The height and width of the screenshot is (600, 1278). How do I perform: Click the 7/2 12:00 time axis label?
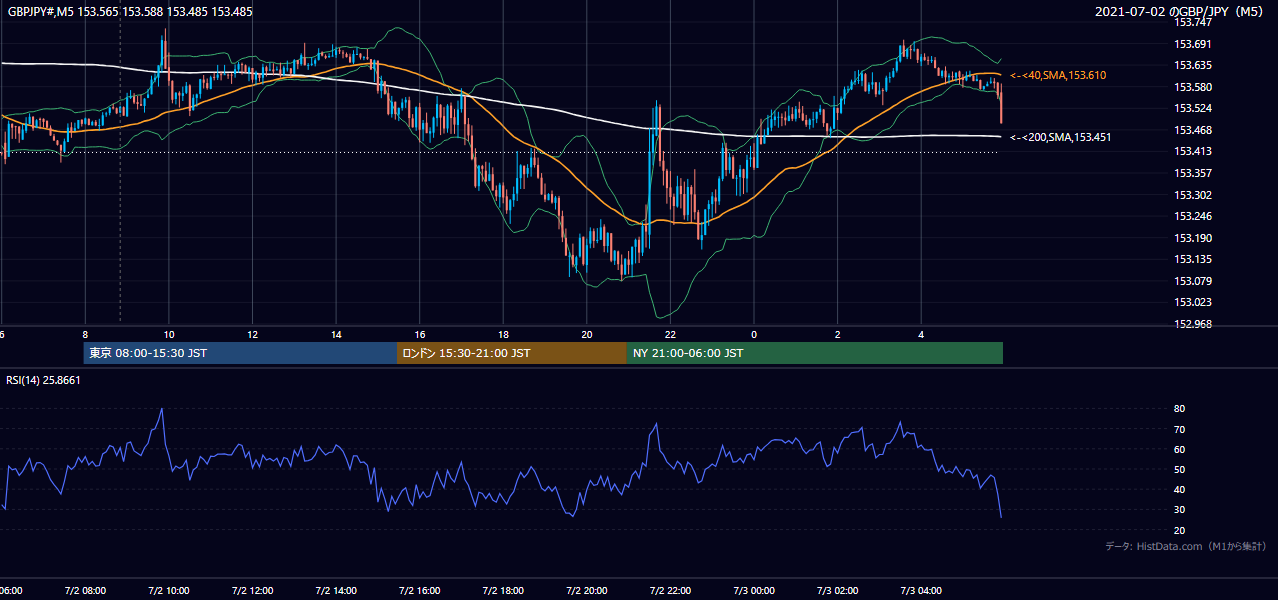(x=252, y=591)
